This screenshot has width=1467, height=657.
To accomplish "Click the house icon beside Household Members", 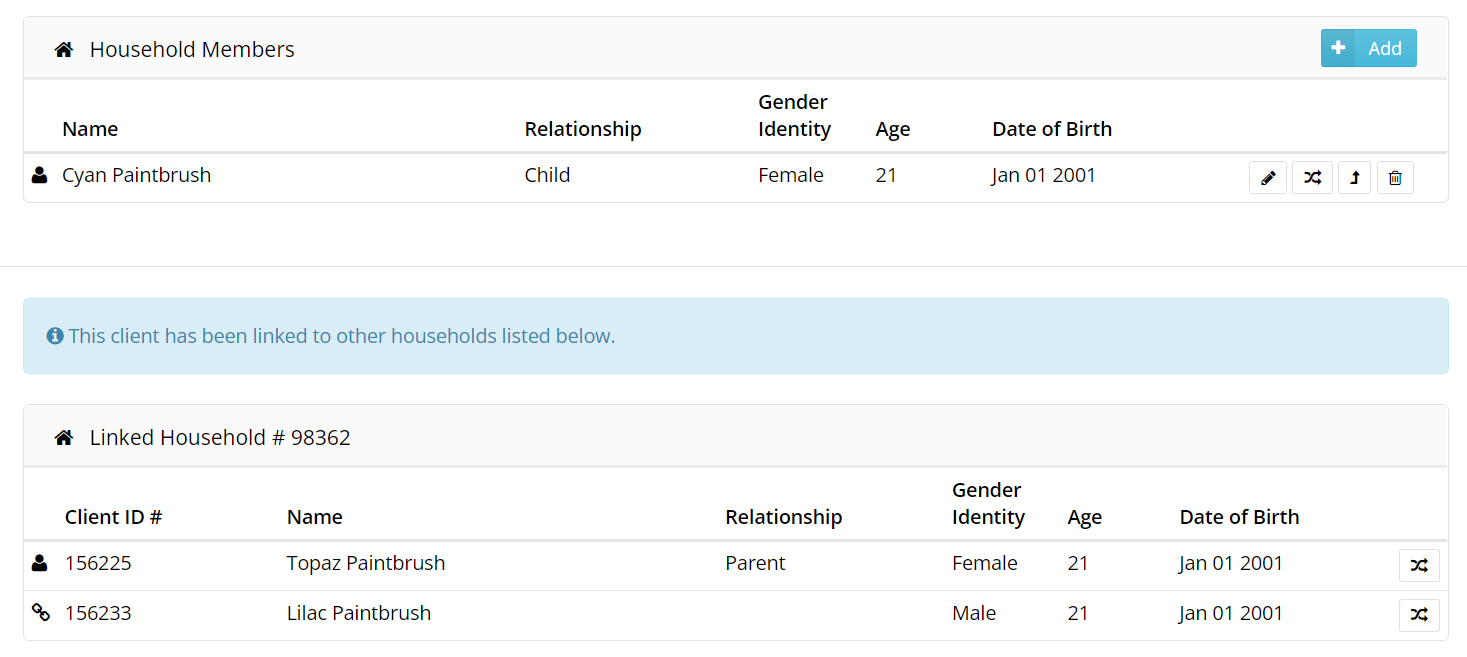I will (63, 47).
